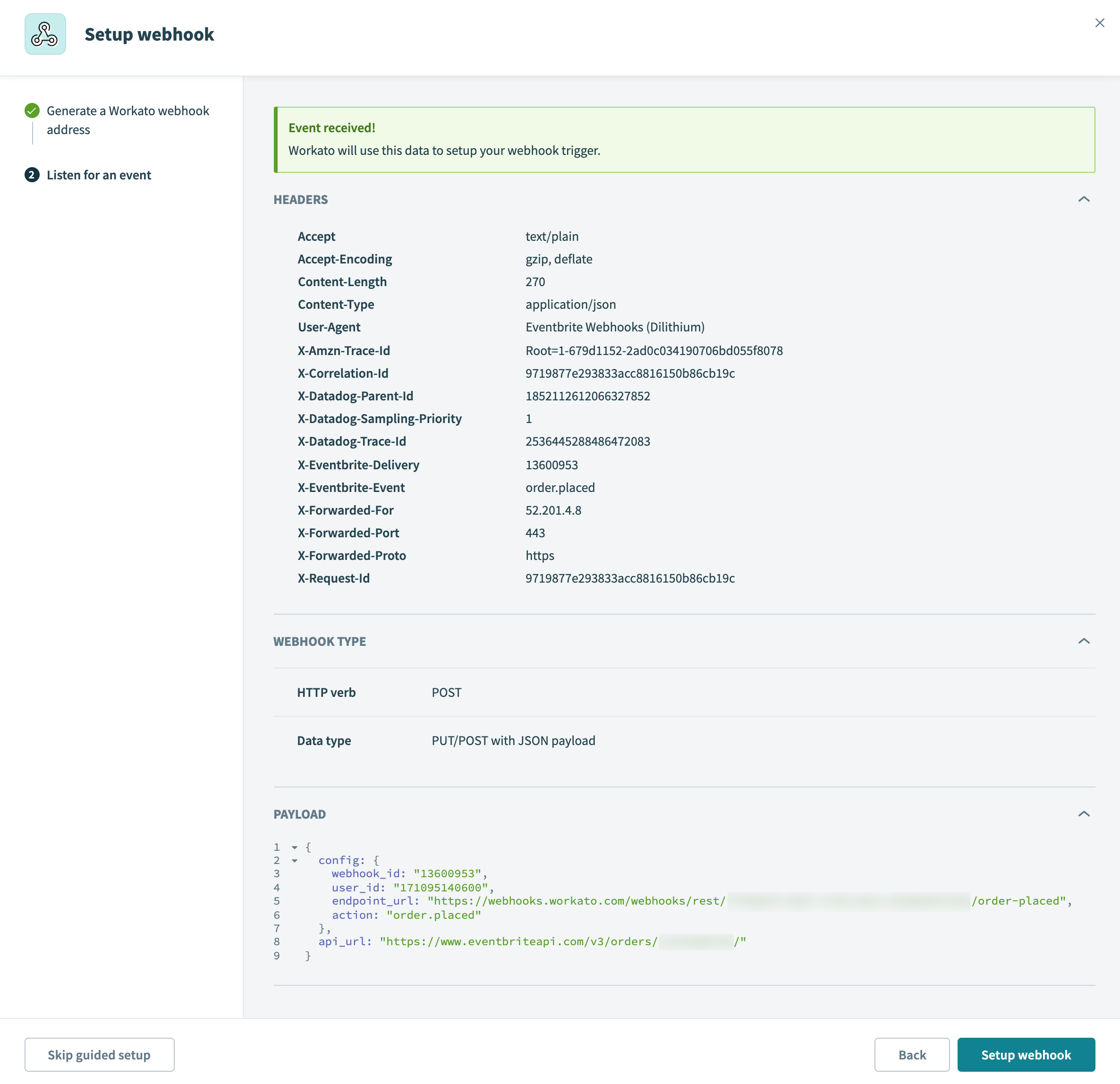Click the Back button
This screenshot has width=1120, height=1084.
click(x=911, y=1054)
